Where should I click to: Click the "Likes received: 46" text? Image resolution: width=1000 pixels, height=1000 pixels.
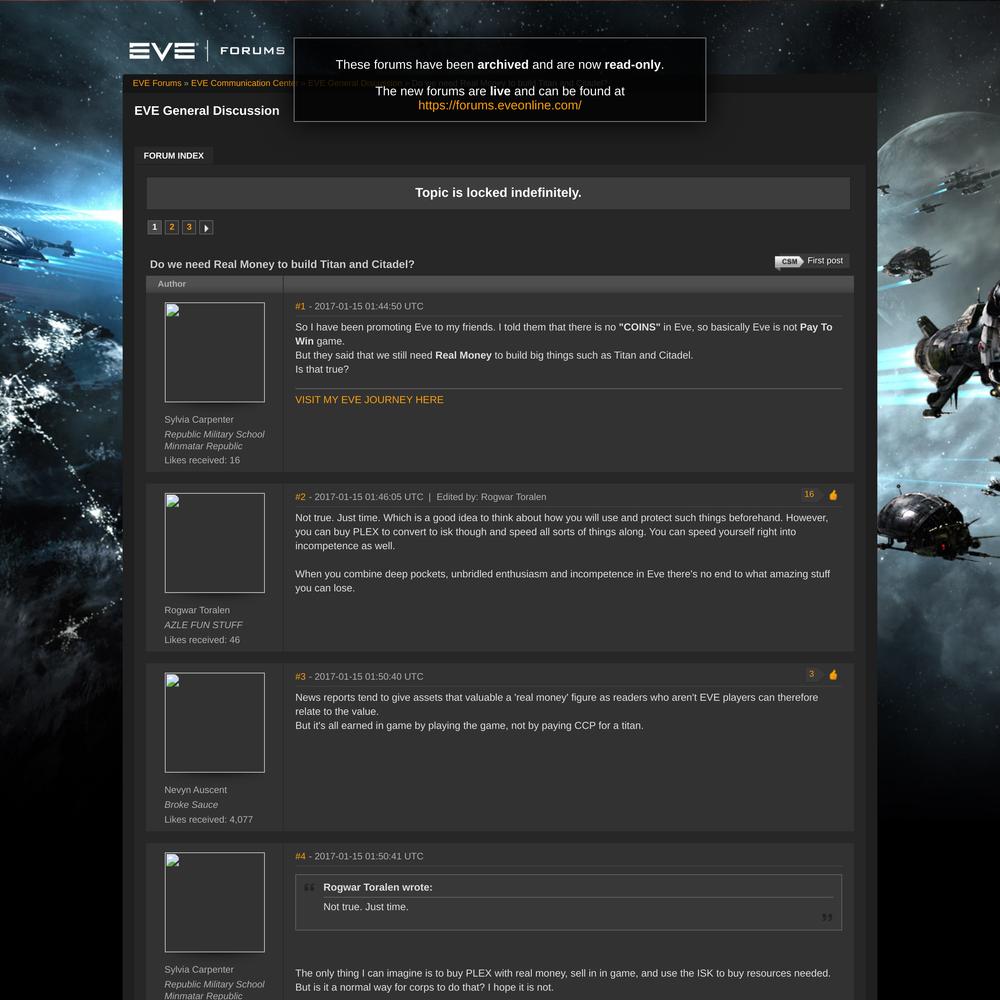[x=202, y=640]
